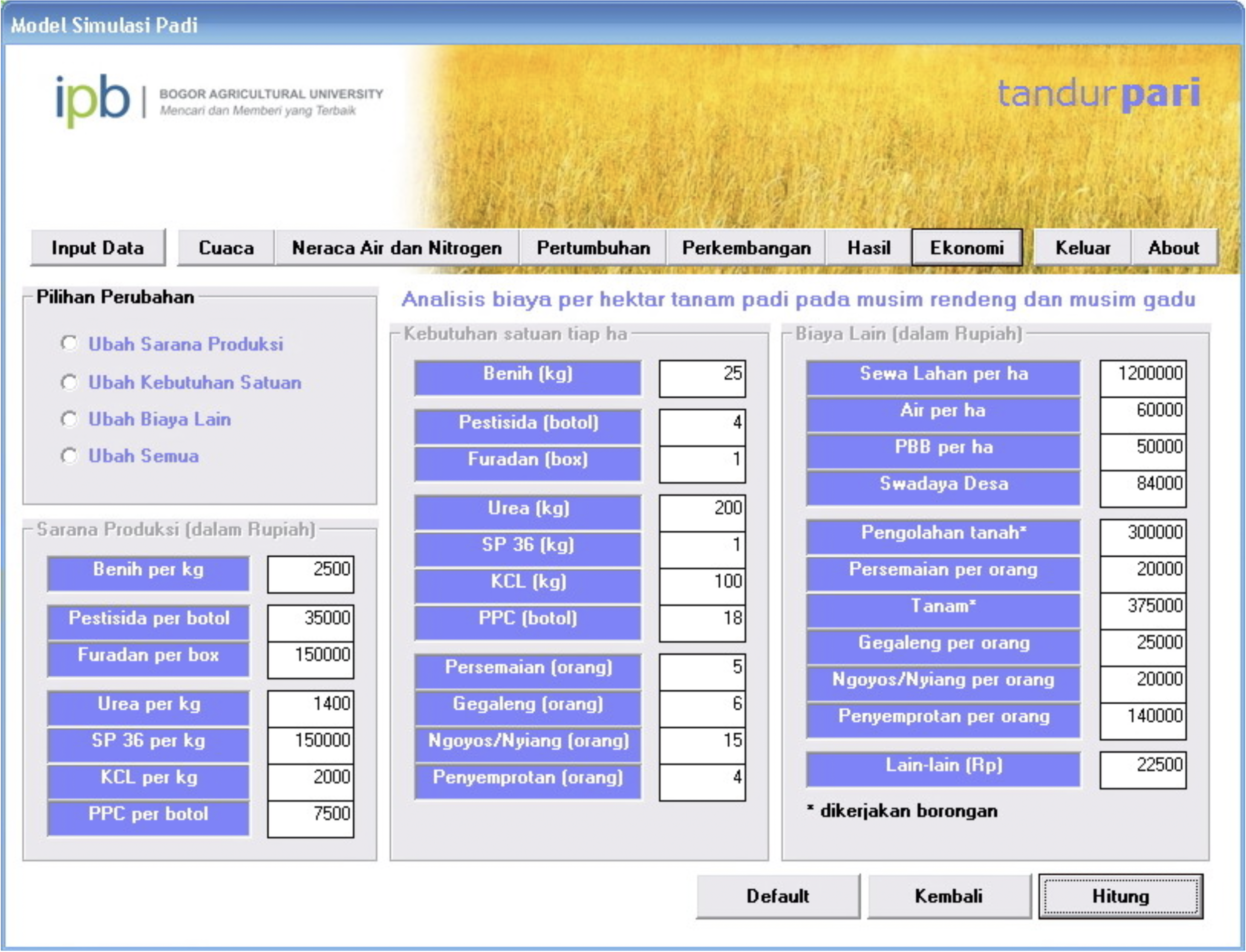1246x952 pixels.
Task: Click the Urea (kg) quantity field
Action: [x=702, y=513]
